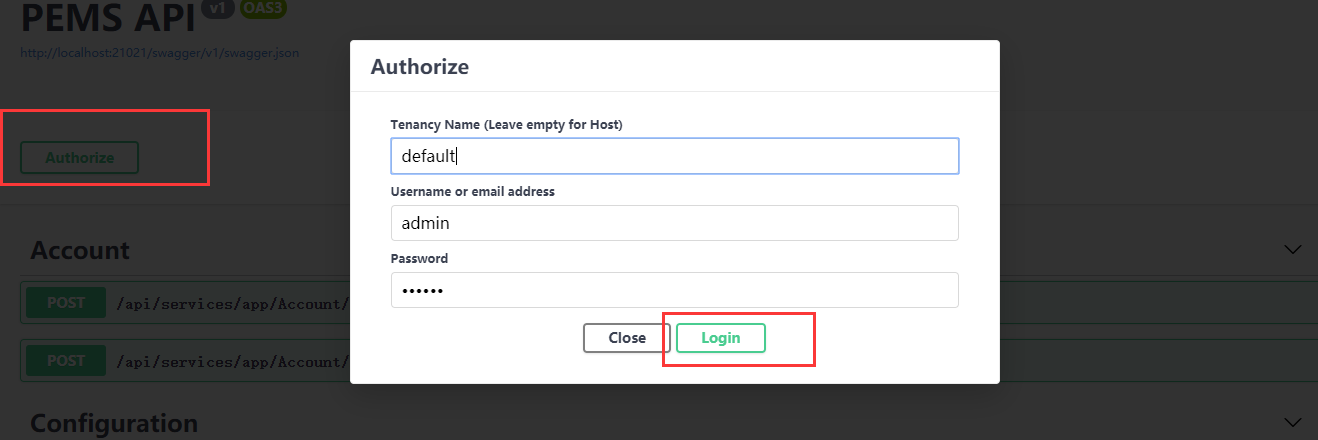Viewport: 1318px width, 440px height.
Task: Click the v1 version badge
Action: (216, 8)
